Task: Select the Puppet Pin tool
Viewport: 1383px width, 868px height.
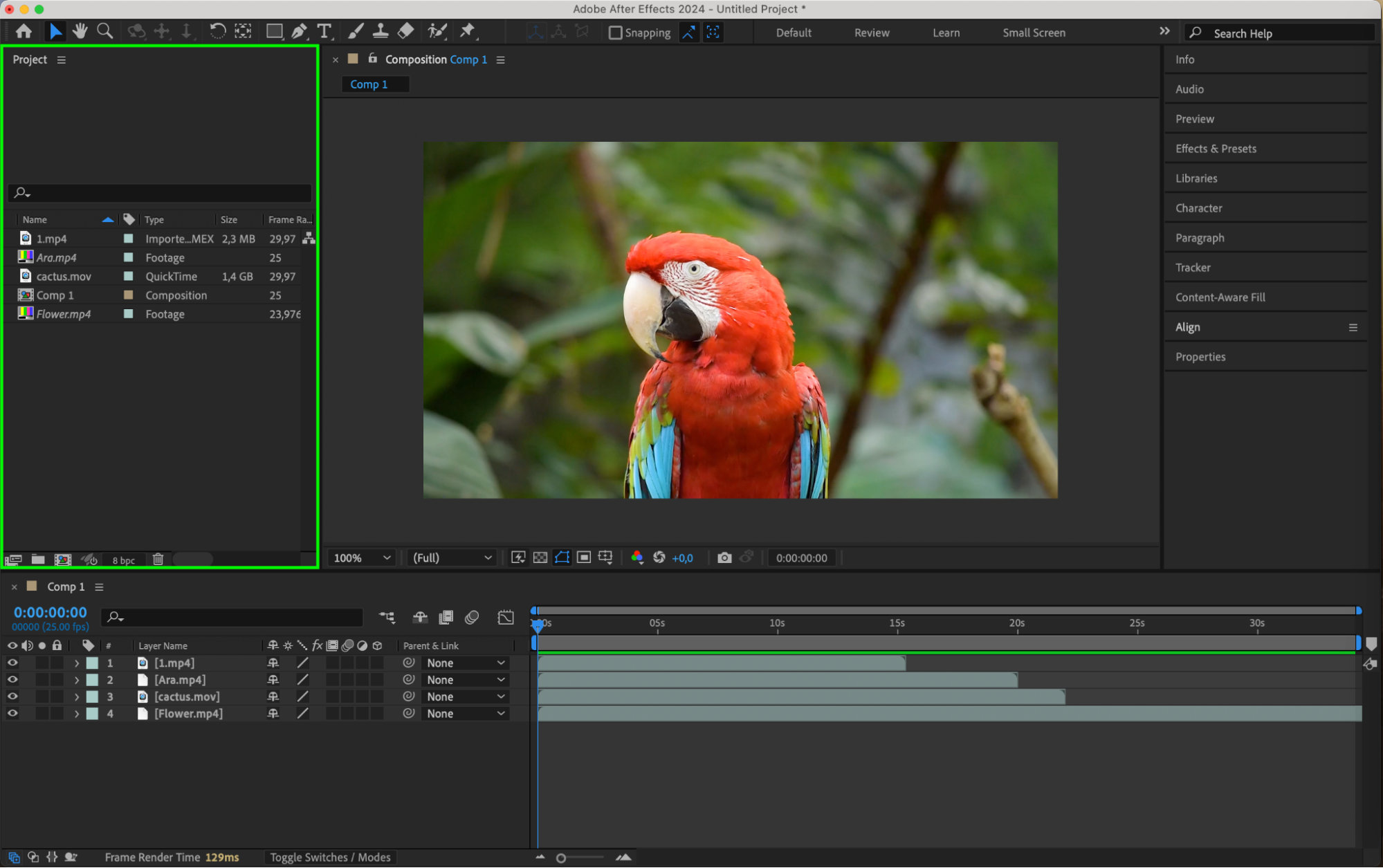Action: pos(468,31)
